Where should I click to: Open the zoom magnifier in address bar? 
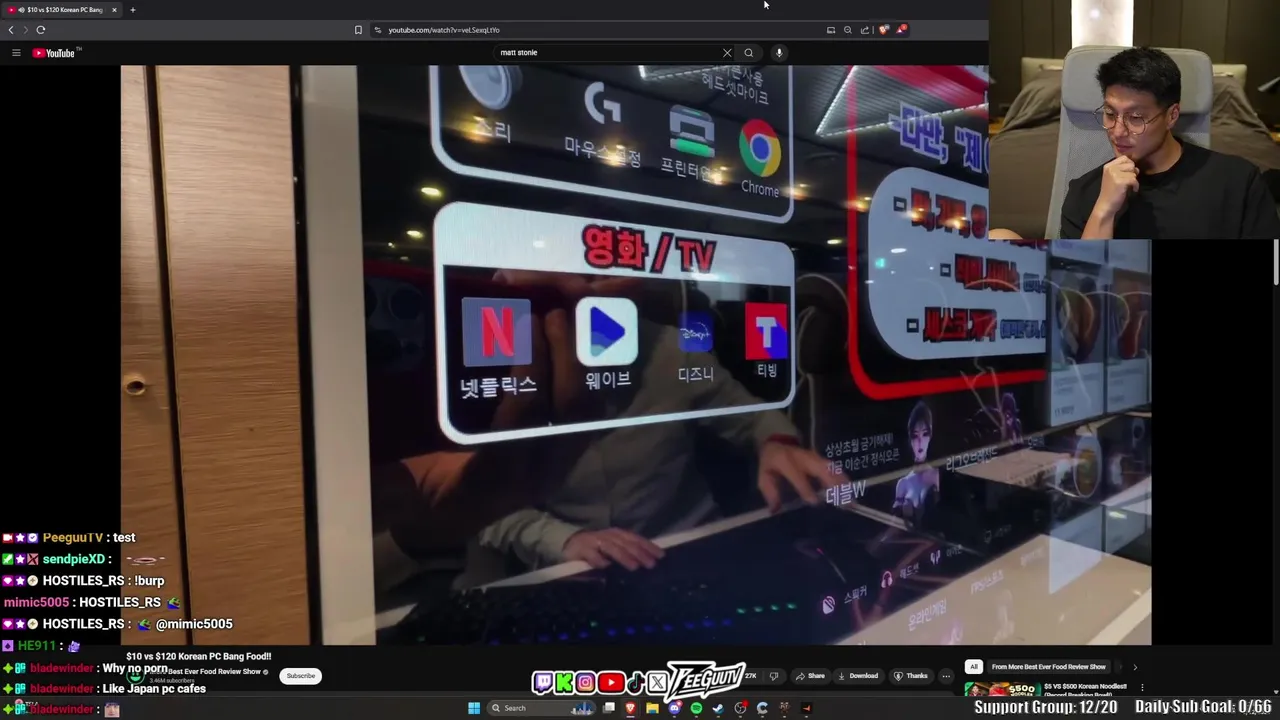click(x=848, y=30)
